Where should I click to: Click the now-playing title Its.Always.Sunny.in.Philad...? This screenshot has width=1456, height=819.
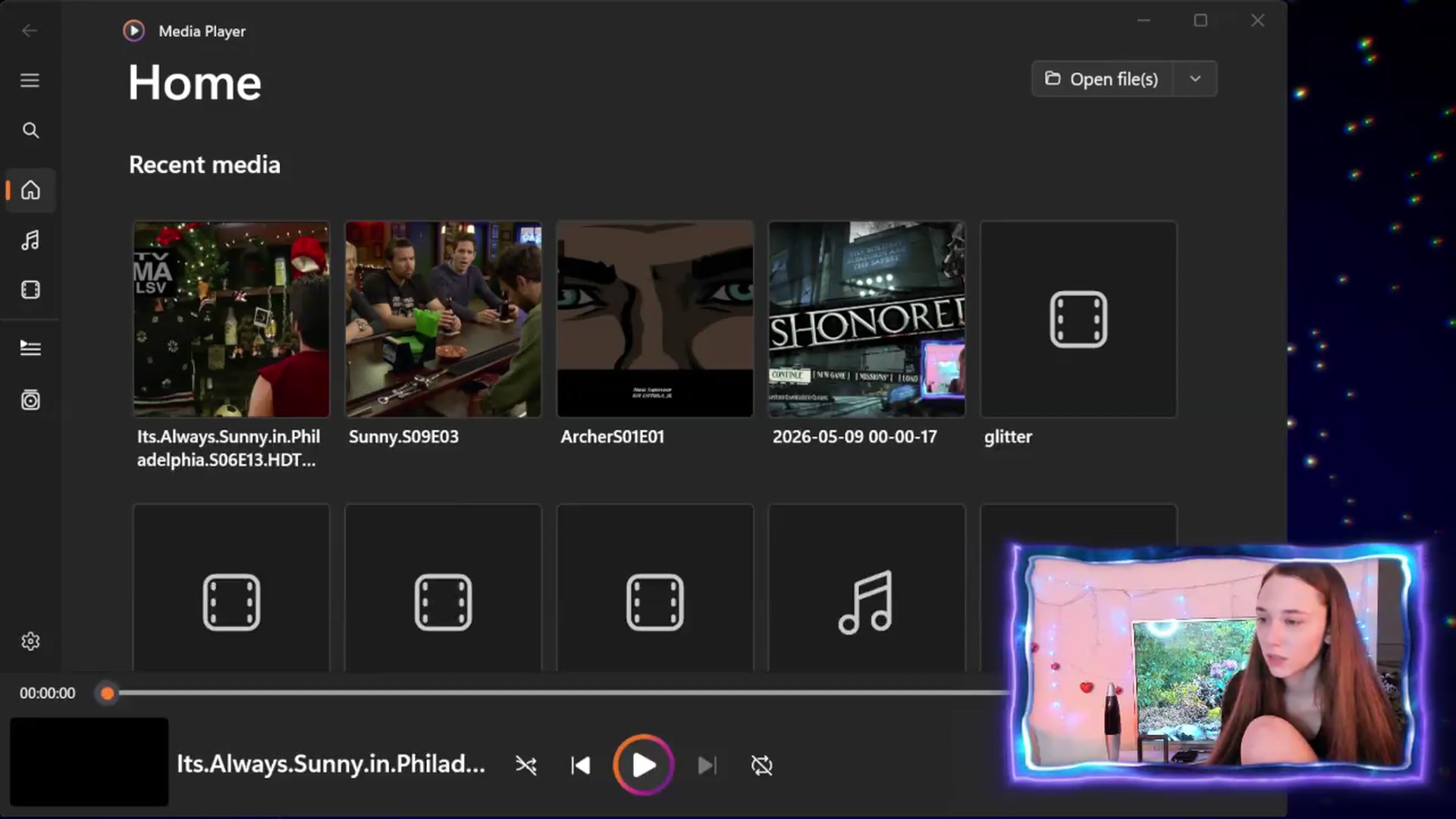point(331,764)
